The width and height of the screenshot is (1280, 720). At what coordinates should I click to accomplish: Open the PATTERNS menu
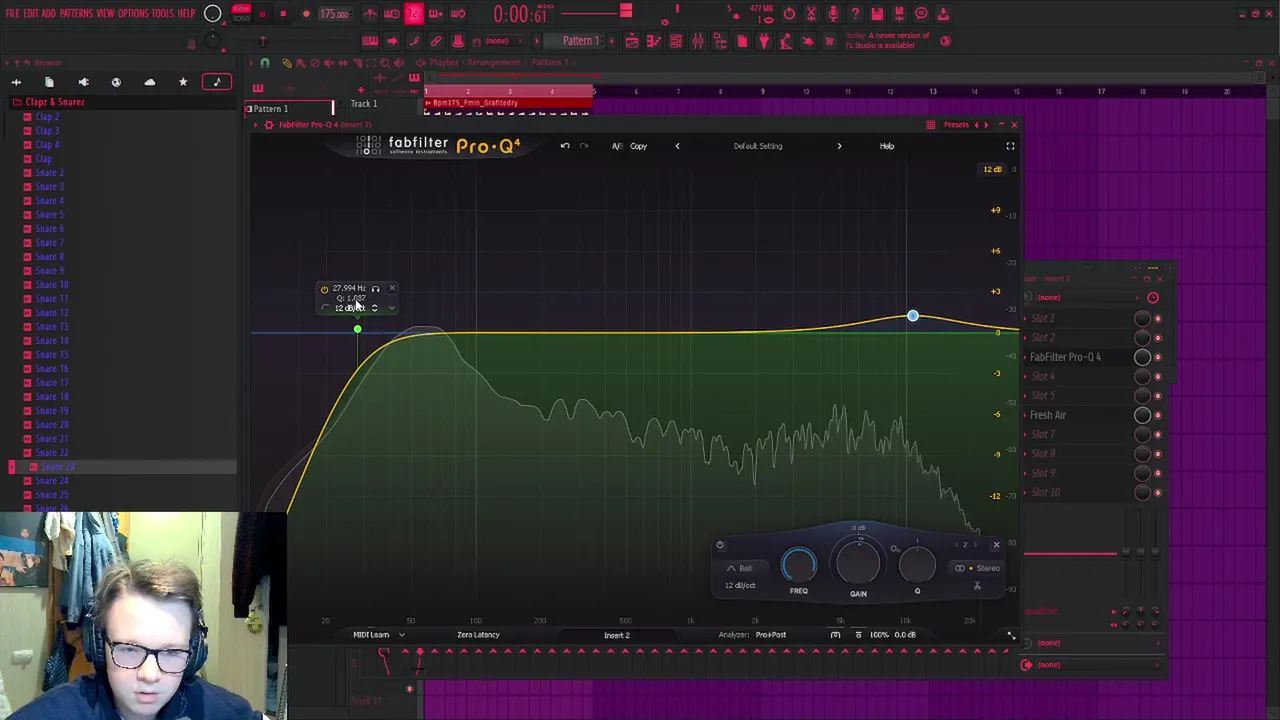(76, 14)
